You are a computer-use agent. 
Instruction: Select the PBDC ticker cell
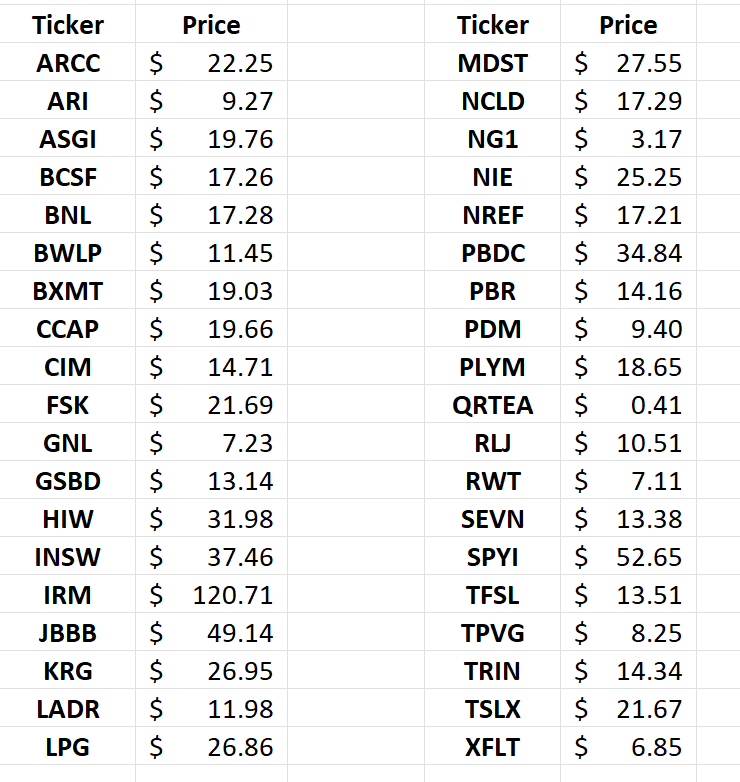click(493, 254)
